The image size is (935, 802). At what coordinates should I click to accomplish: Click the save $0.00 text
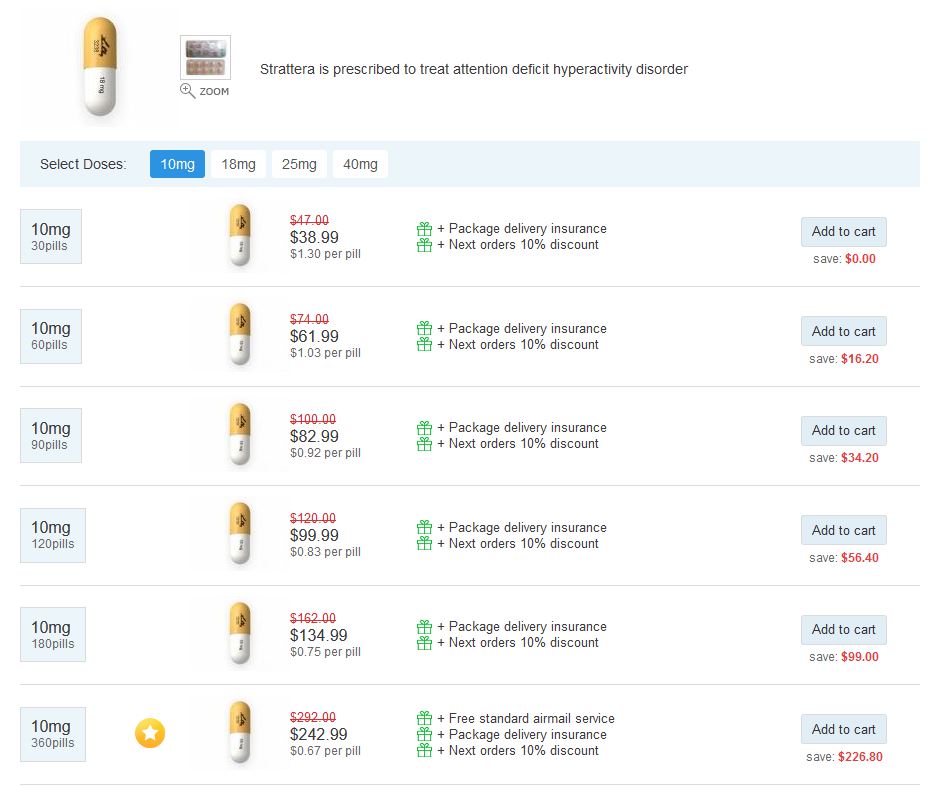point(844,259)
